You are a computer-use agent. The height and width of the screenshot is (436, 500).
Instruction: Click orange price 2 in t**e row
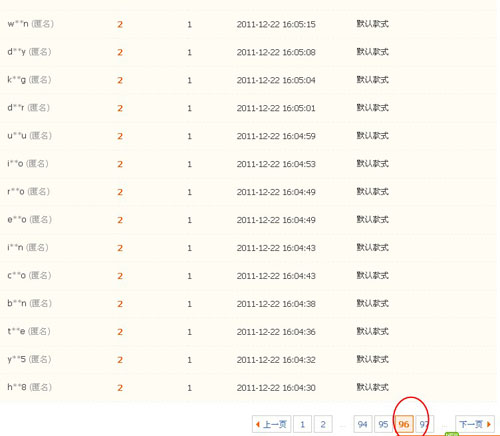tap(120, 332)
